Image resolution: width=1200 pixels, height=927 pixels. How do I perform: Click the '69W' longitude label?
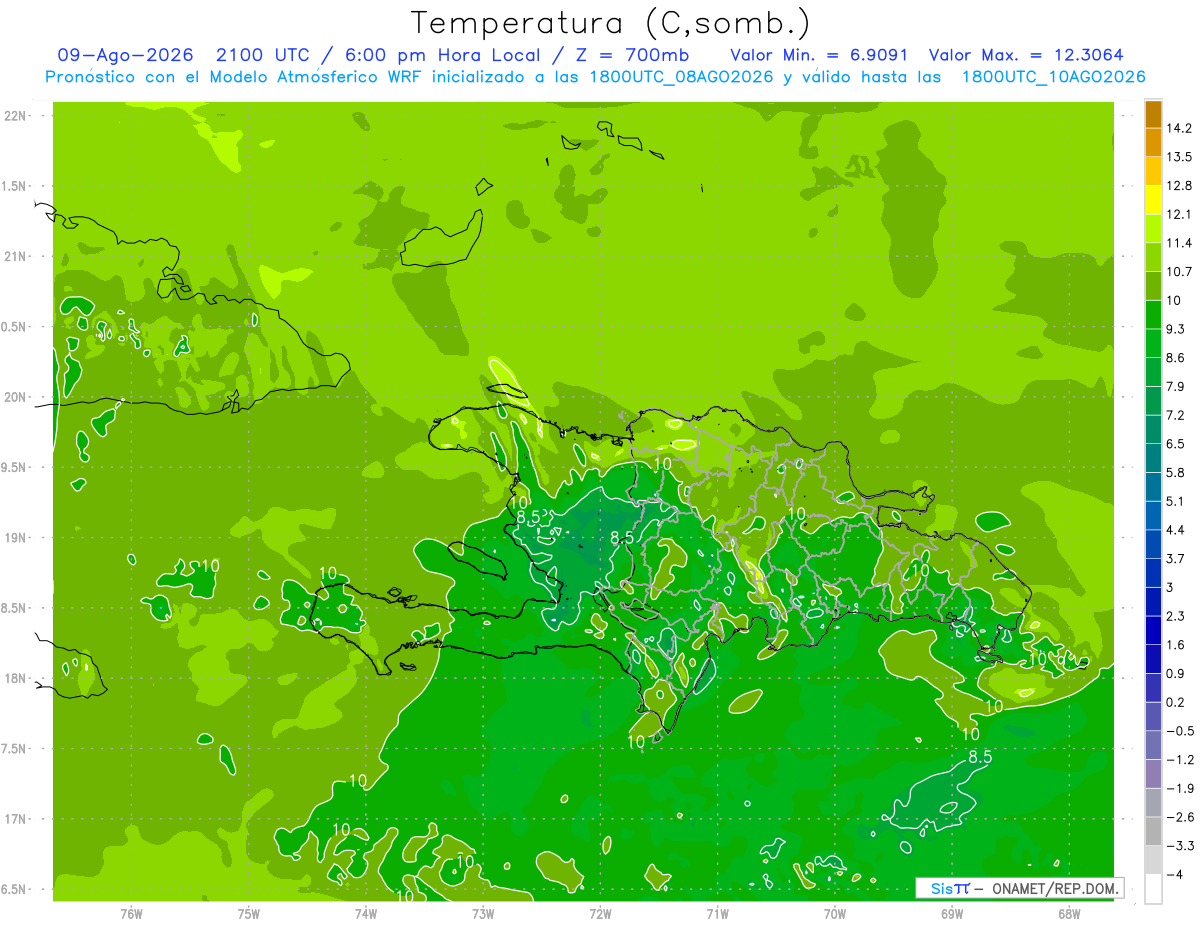tap(951, 912)
